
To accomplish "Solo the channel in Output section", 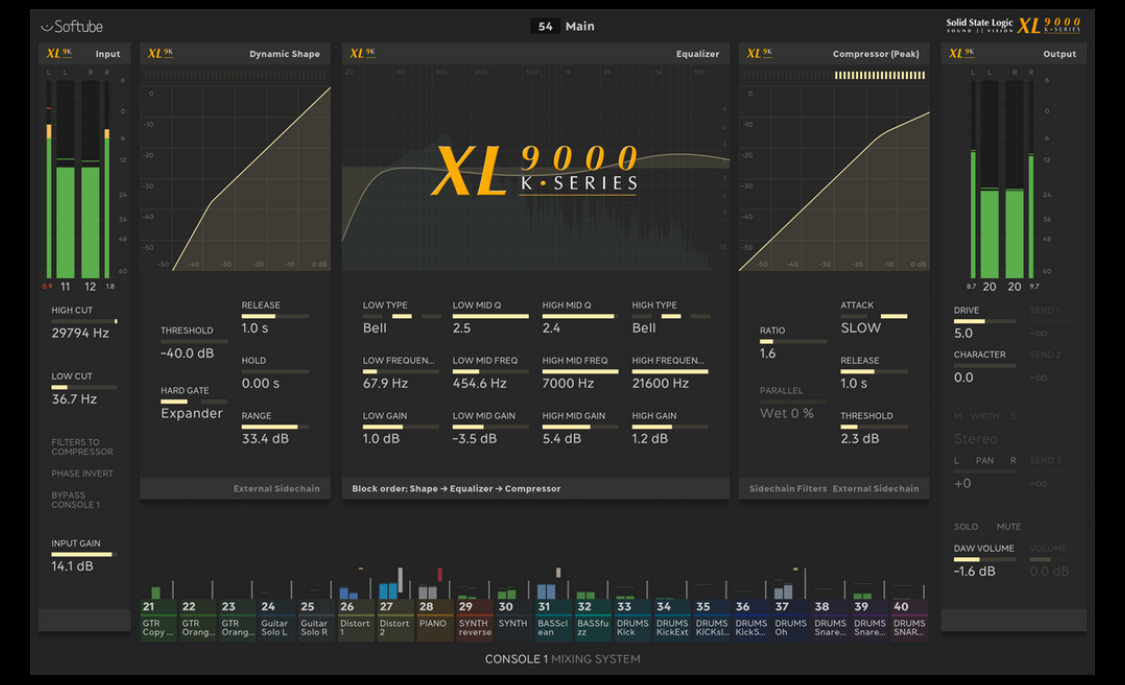I will pyautogui.click(x=966, y=526).
